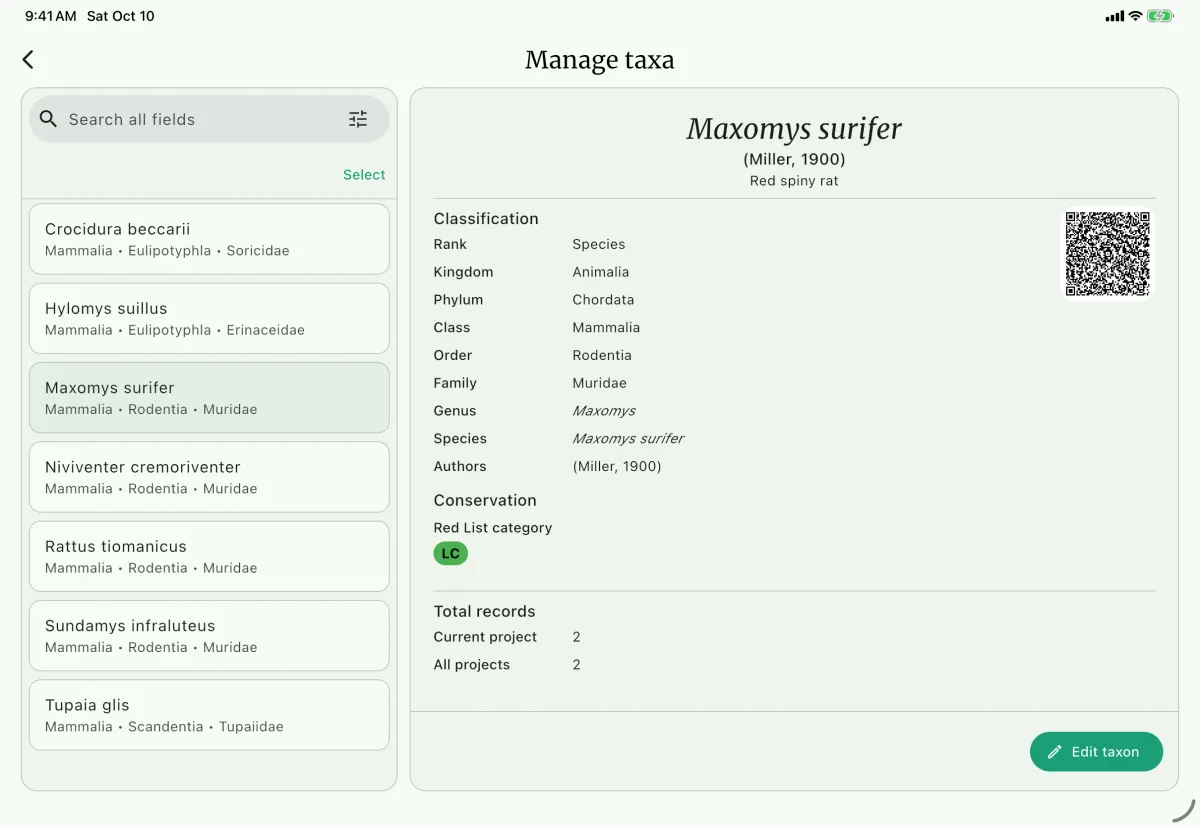Open search filter options icon
This screenshot has height=827, width=1200.
[358, 119]
